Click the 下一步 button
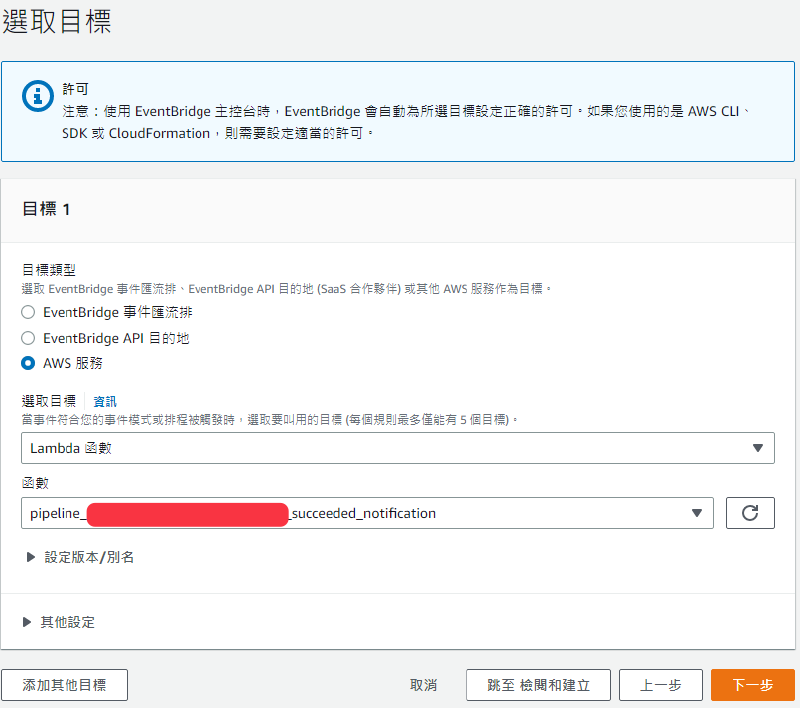 [x=751, y=685]
